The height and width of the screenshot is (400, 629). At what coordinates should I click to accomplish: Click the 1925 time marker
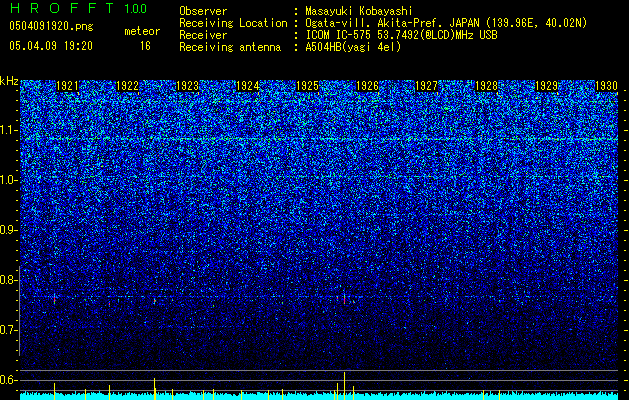click(307, 86)
